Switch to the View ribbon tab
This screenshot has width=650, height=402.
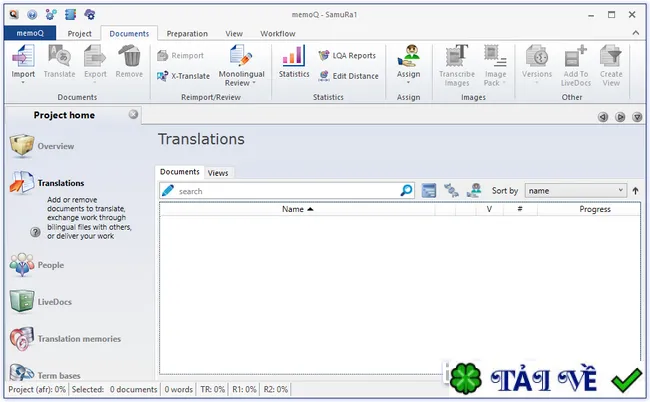tap(234, 34)
